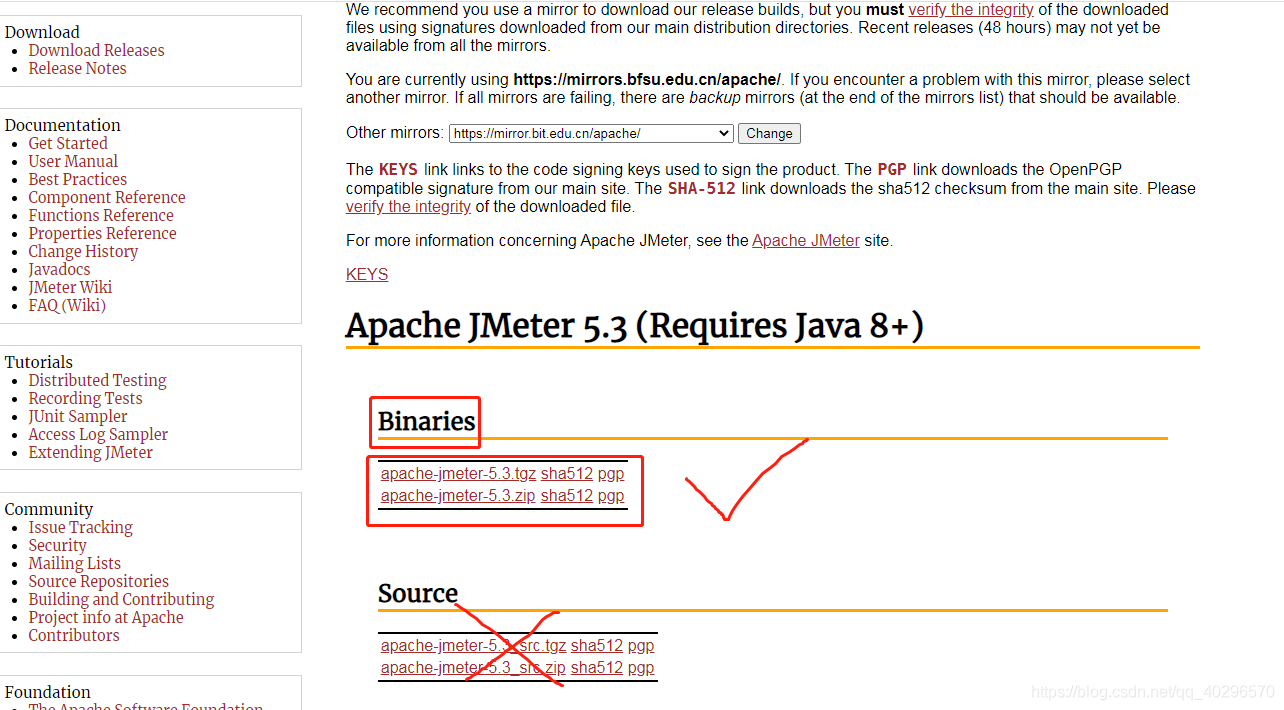Open Recording Tests tutorial
The height and width of the screenshot is (710, 1284).
click(85, 398)
